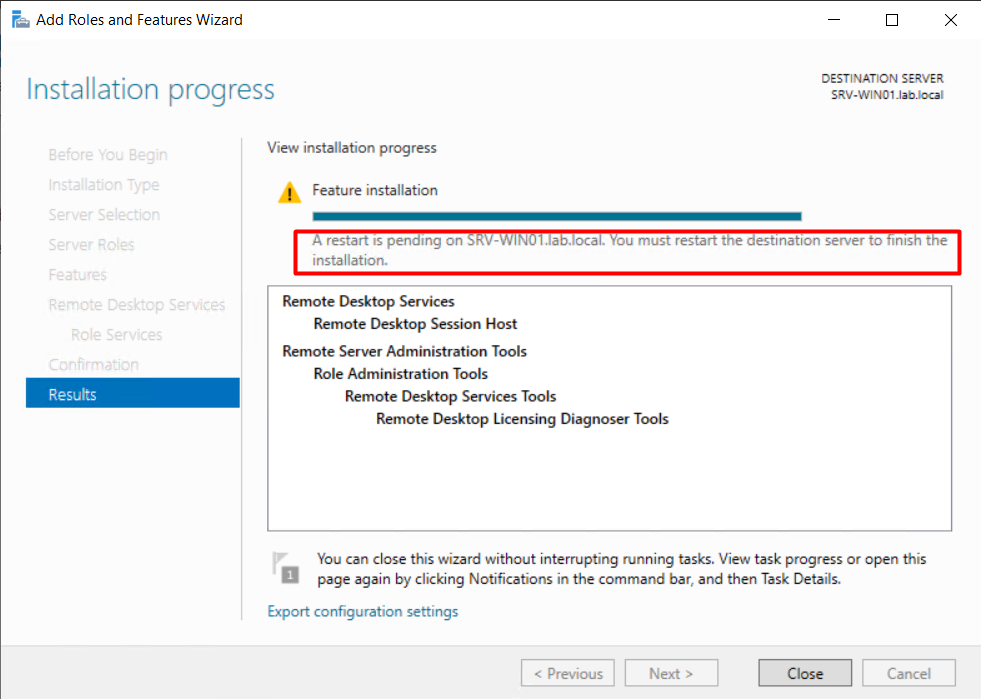The height and width of the screenshot is (699, 981).
Task: Click the notification flag icon
Action: pyautogui.click(x=286, y=566)
